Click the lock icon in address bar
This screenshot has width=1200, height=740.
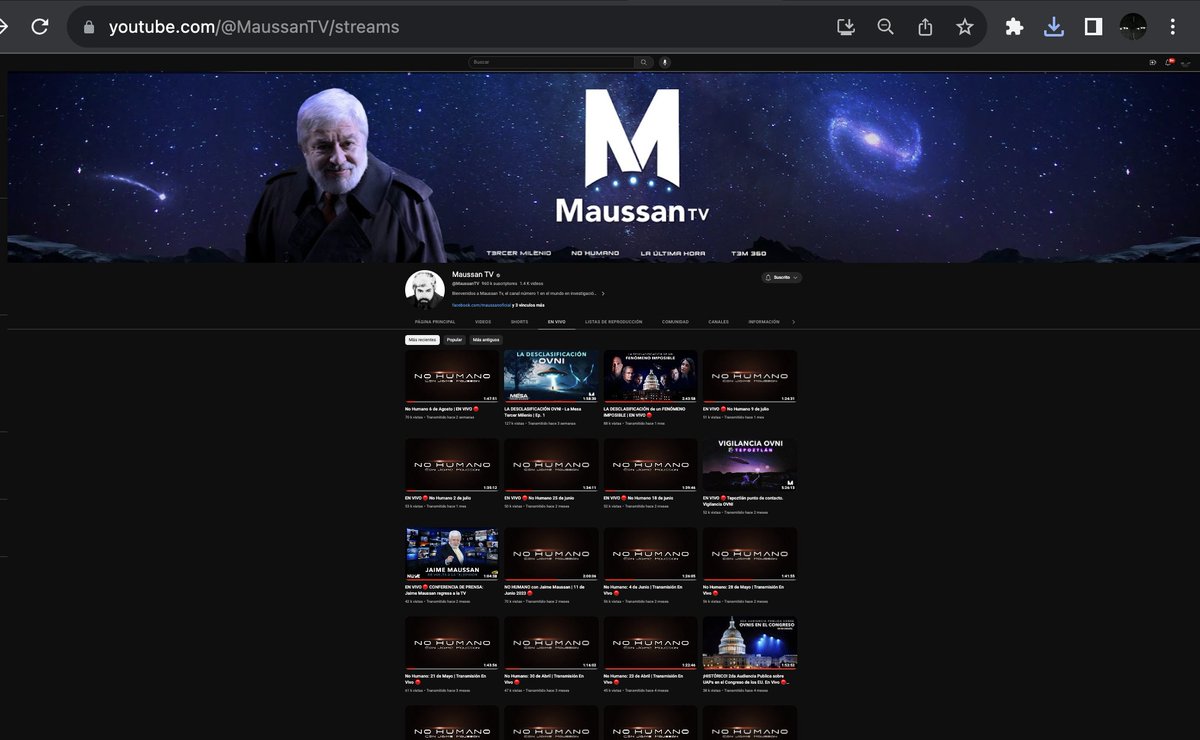tap(89, 27)
